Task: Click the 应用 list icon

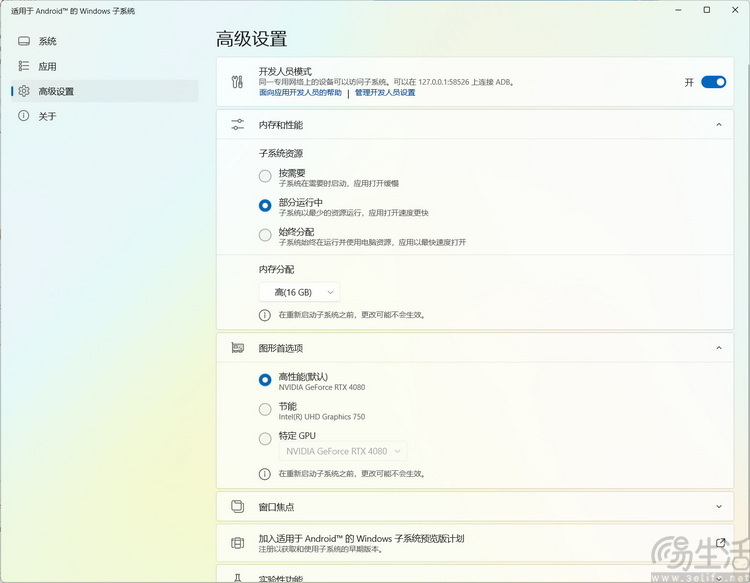Action: (24, 66)
